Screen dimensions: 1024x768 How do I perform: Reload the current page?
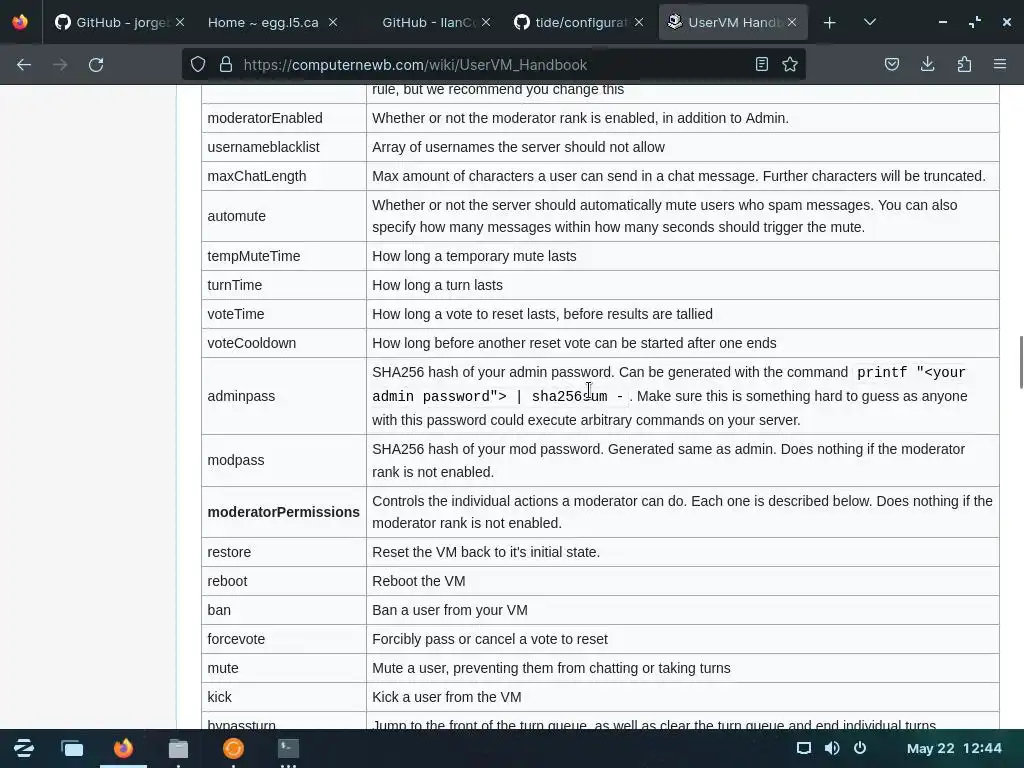click(96, 65)
